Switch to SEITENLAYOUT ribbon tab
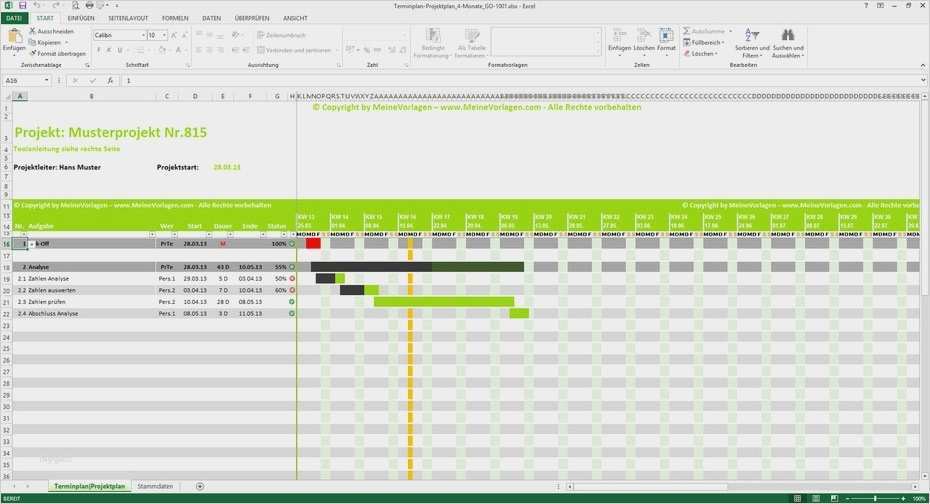This screenshot has height=504, width=930. tap(128, 18)
